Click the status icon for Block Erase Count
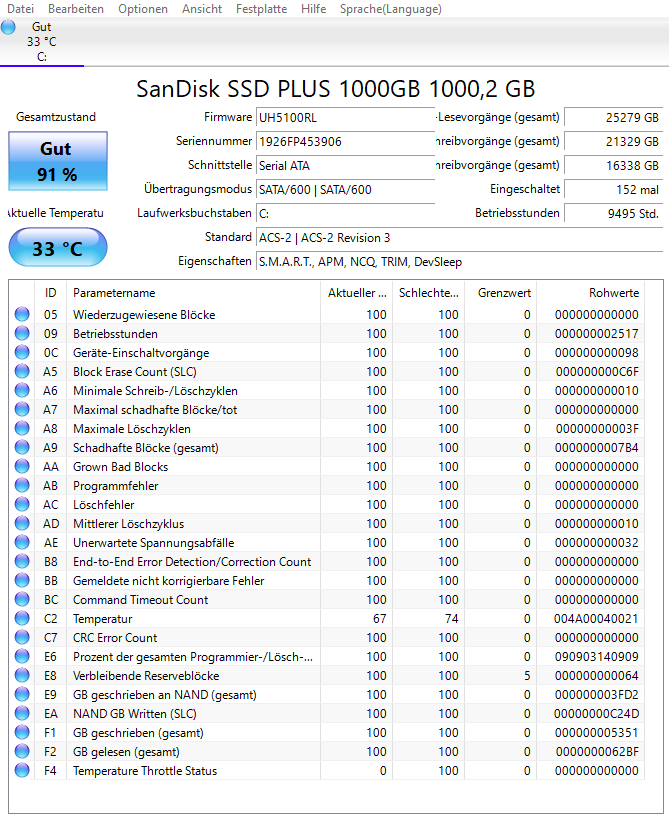This screenshot has height=819, width=669. [x=23, y=371]
